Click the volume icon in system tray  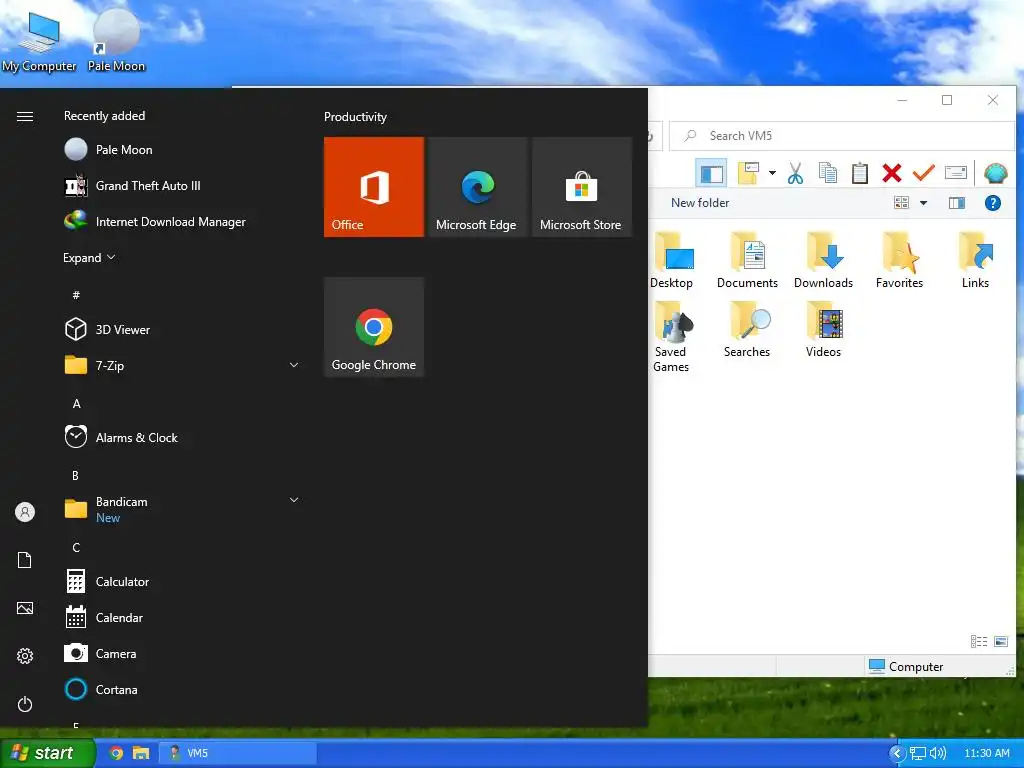pyautogui.click(x=938, y=753)
